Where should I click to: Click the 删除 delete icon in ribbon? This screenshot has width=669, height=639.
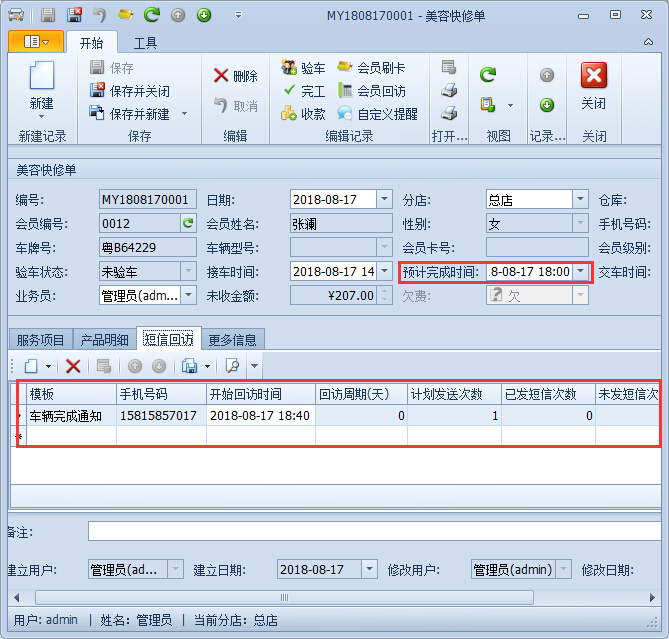235,76
